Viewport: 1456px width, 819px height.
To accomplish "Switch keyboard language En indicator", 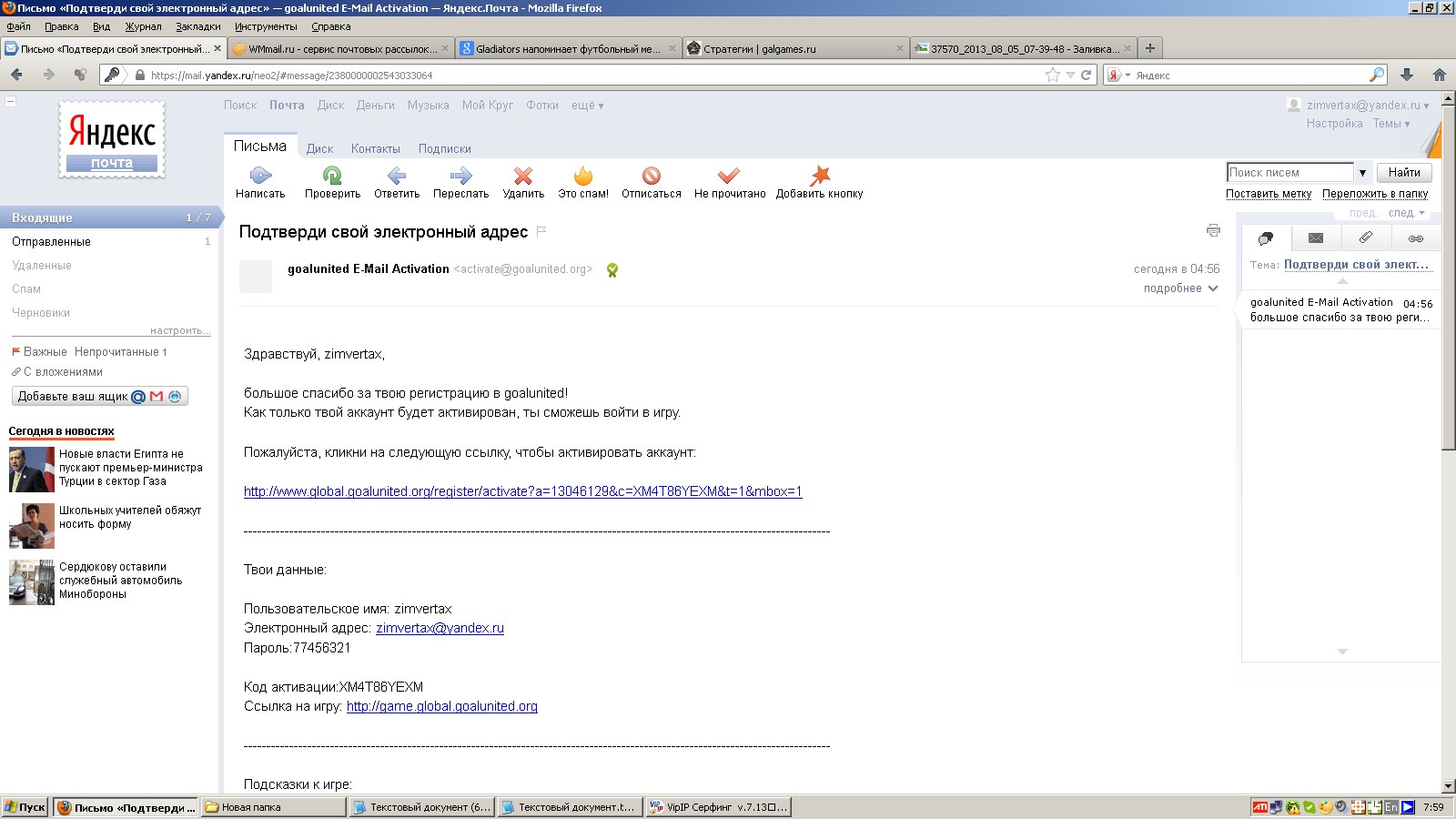I will coord(1390,807).
